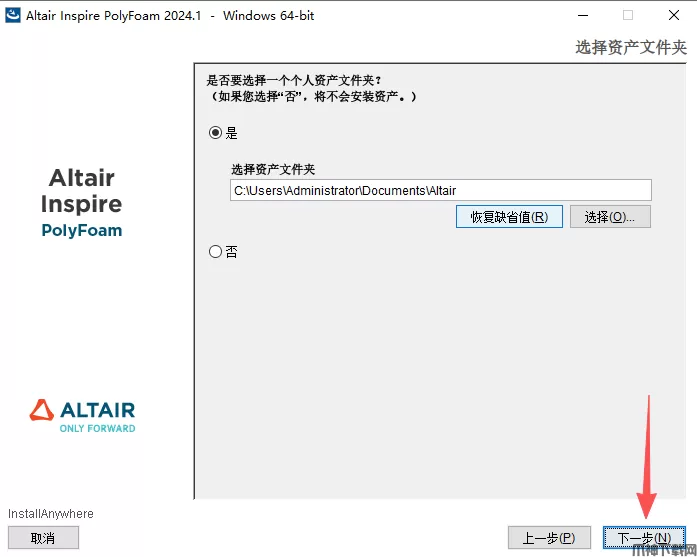The image size is (697, 557).
Task: Cancel installation with 取消 button
Action: pos(44,538)
